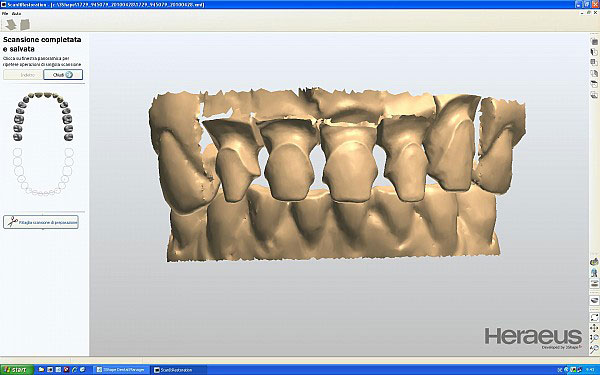Select the lower-left empty molar outline in tooth chart
The height and width of the screenshot is (375, 600).
coord(18,152)
